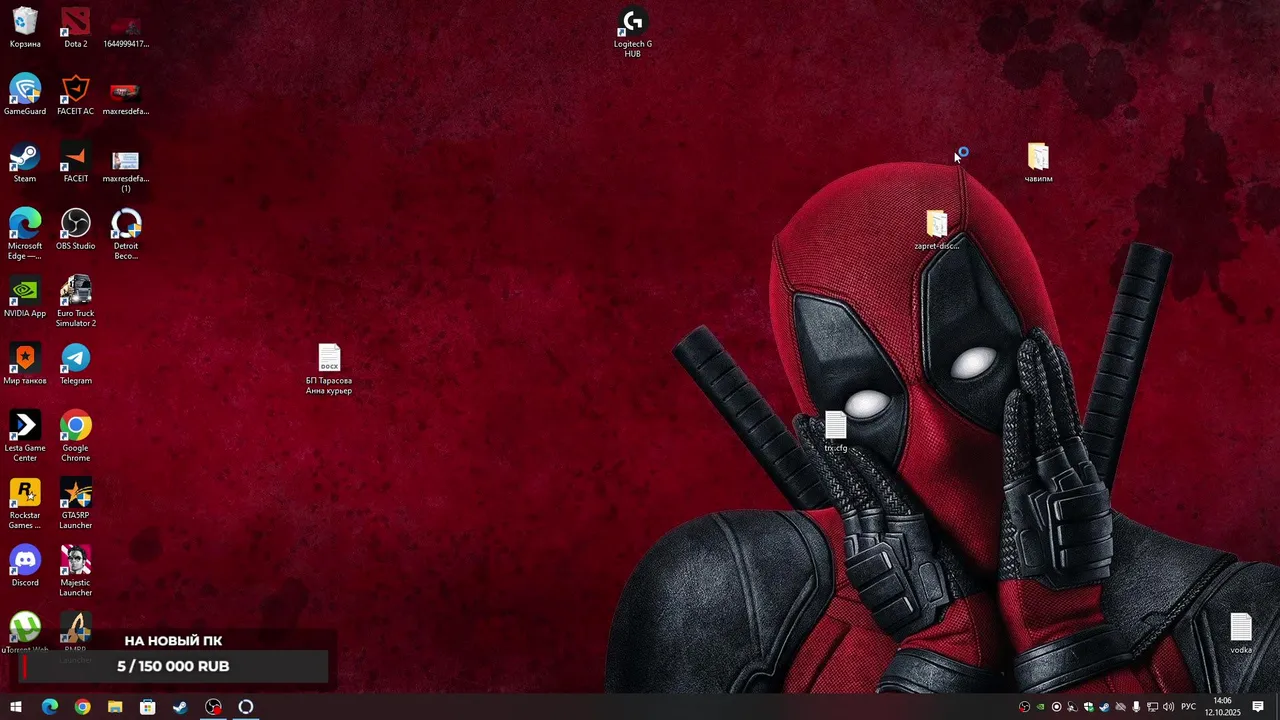Viewport: 1280px width, 720px height.
Task: Open the NVIDIA App shortcut
Action: [x=25, y=297]
